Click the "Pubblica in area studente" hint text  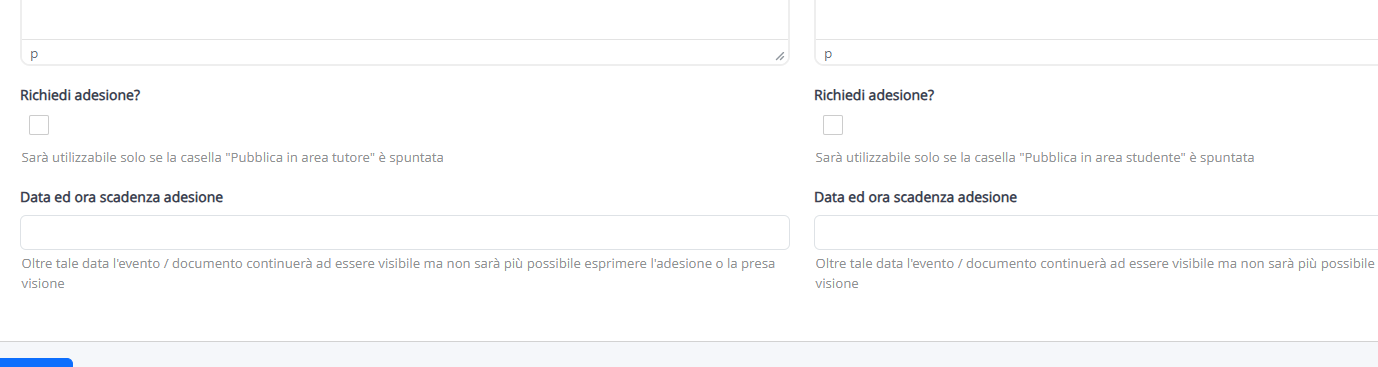pyautogui.click(x=1035, y=158)
